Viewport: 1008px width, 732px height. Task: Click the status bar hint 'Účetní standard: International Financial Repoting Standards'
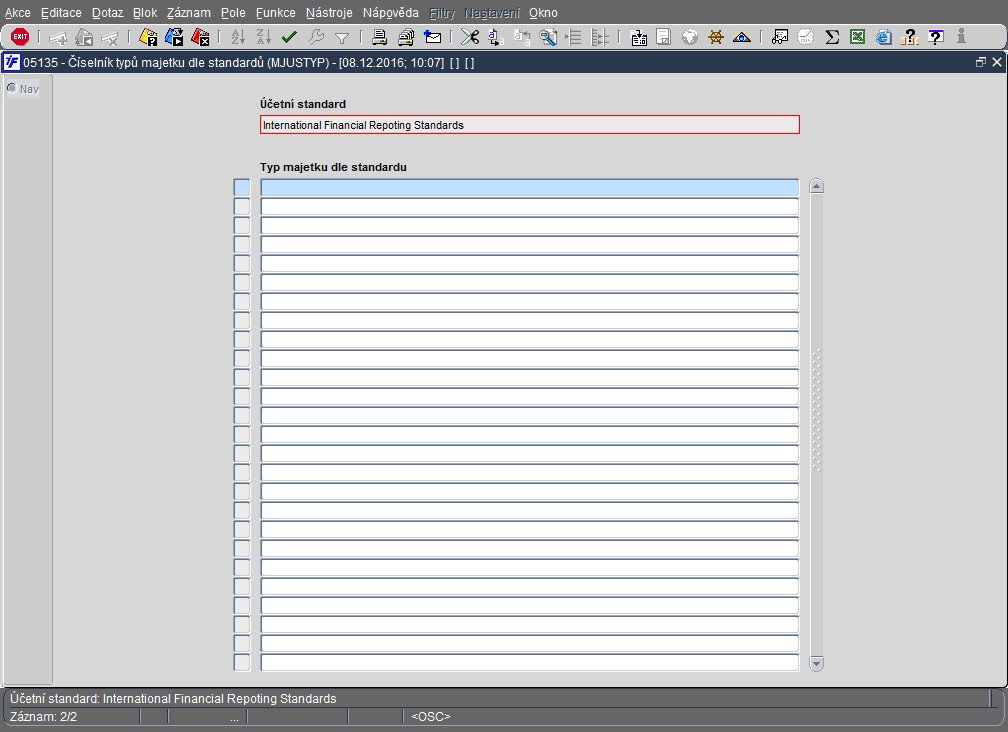point(173,699)
